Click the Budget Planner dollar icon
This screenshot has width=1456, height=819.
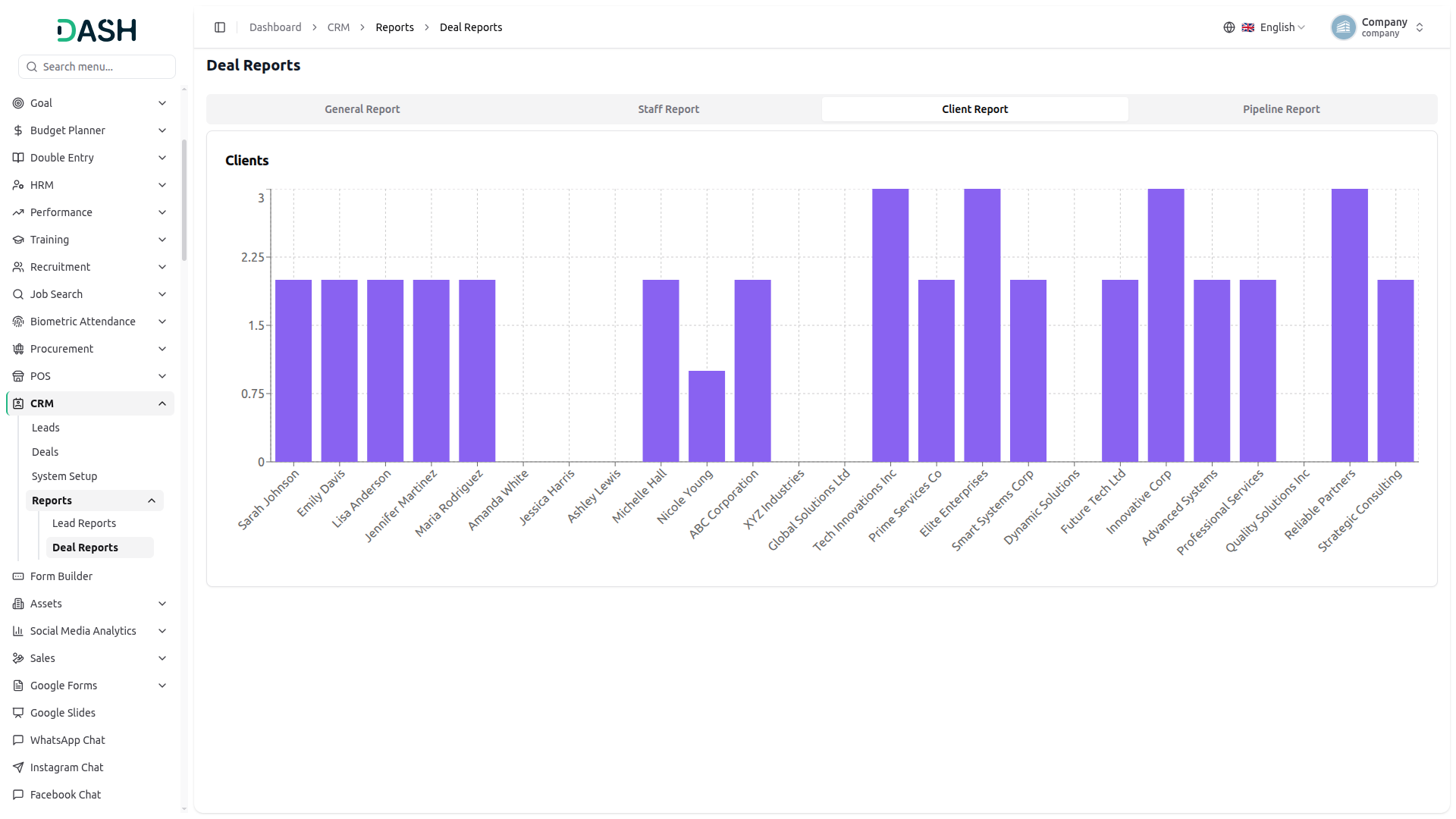[18, 130]
